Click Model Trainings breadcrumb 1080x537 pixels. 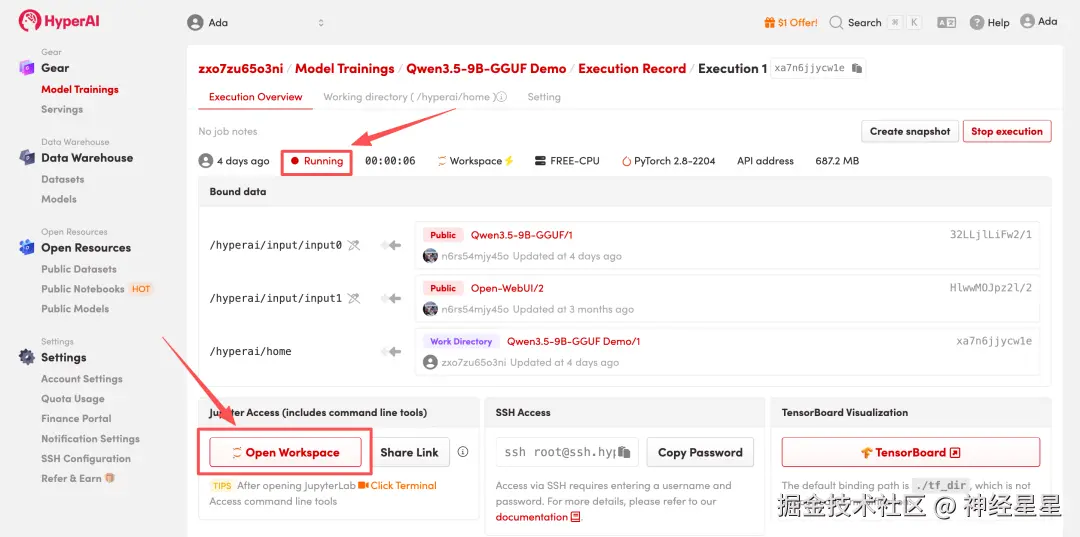coord(344,69)
